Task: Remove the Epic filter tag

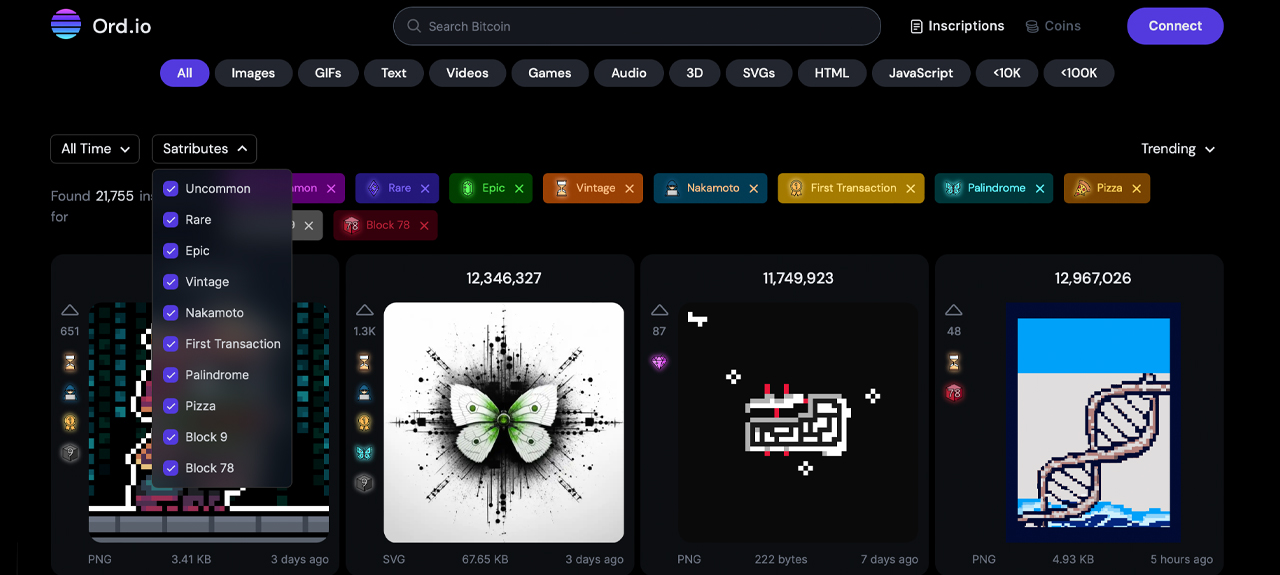Action: click(x=519, y=188)
